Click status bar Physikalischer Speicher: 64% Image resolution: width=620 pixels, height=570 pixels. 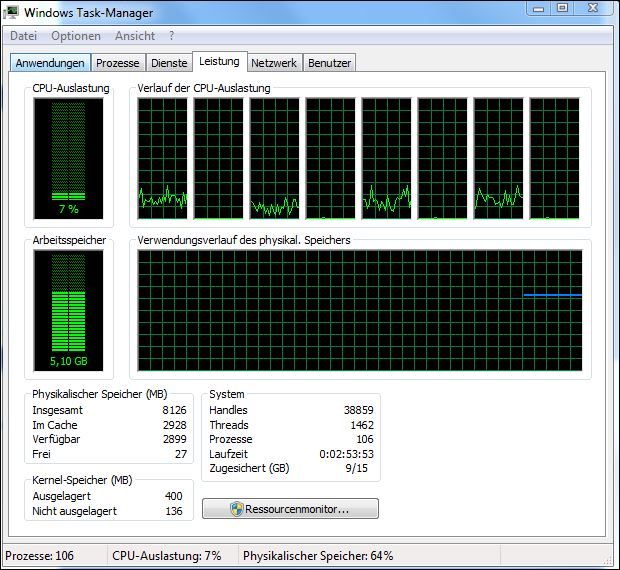click(x=318, y=556)
